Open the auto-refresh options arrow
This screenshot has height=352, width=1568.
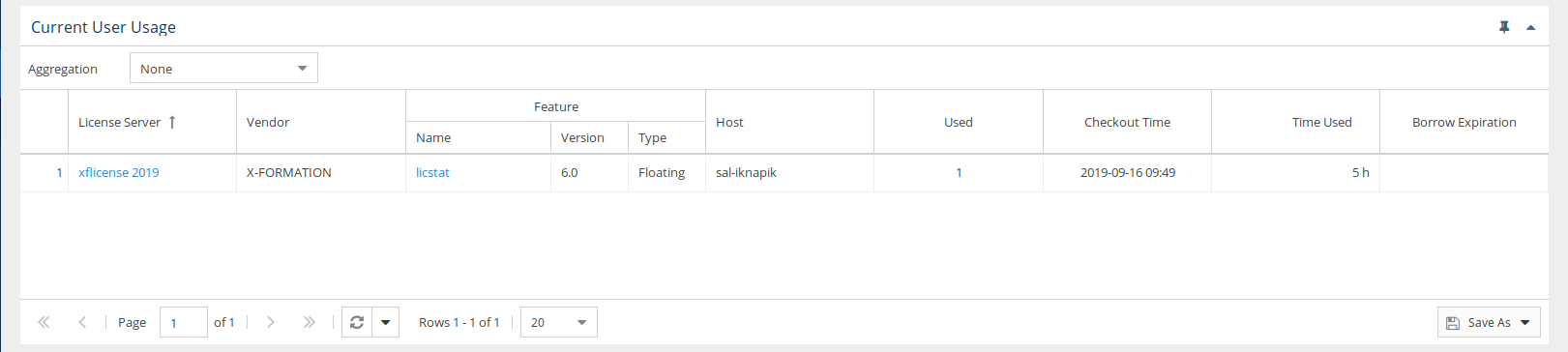pos(385,322)
